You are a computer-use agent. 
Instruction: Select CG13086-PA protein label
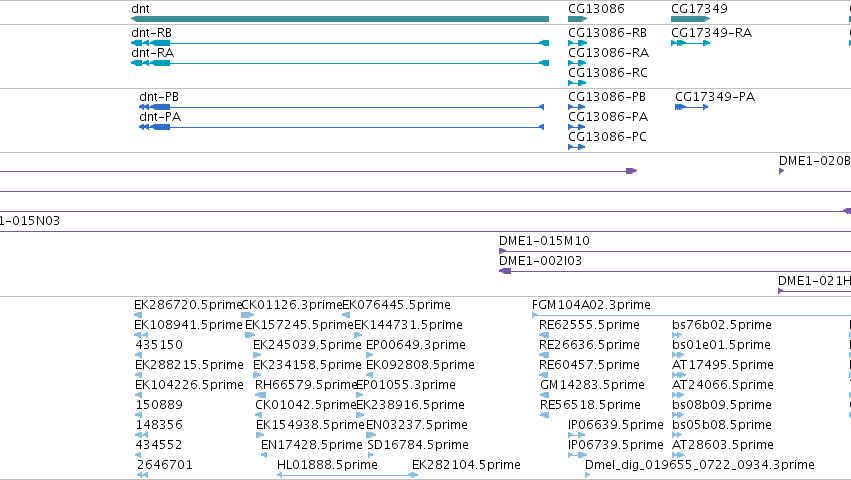(608, 117)
